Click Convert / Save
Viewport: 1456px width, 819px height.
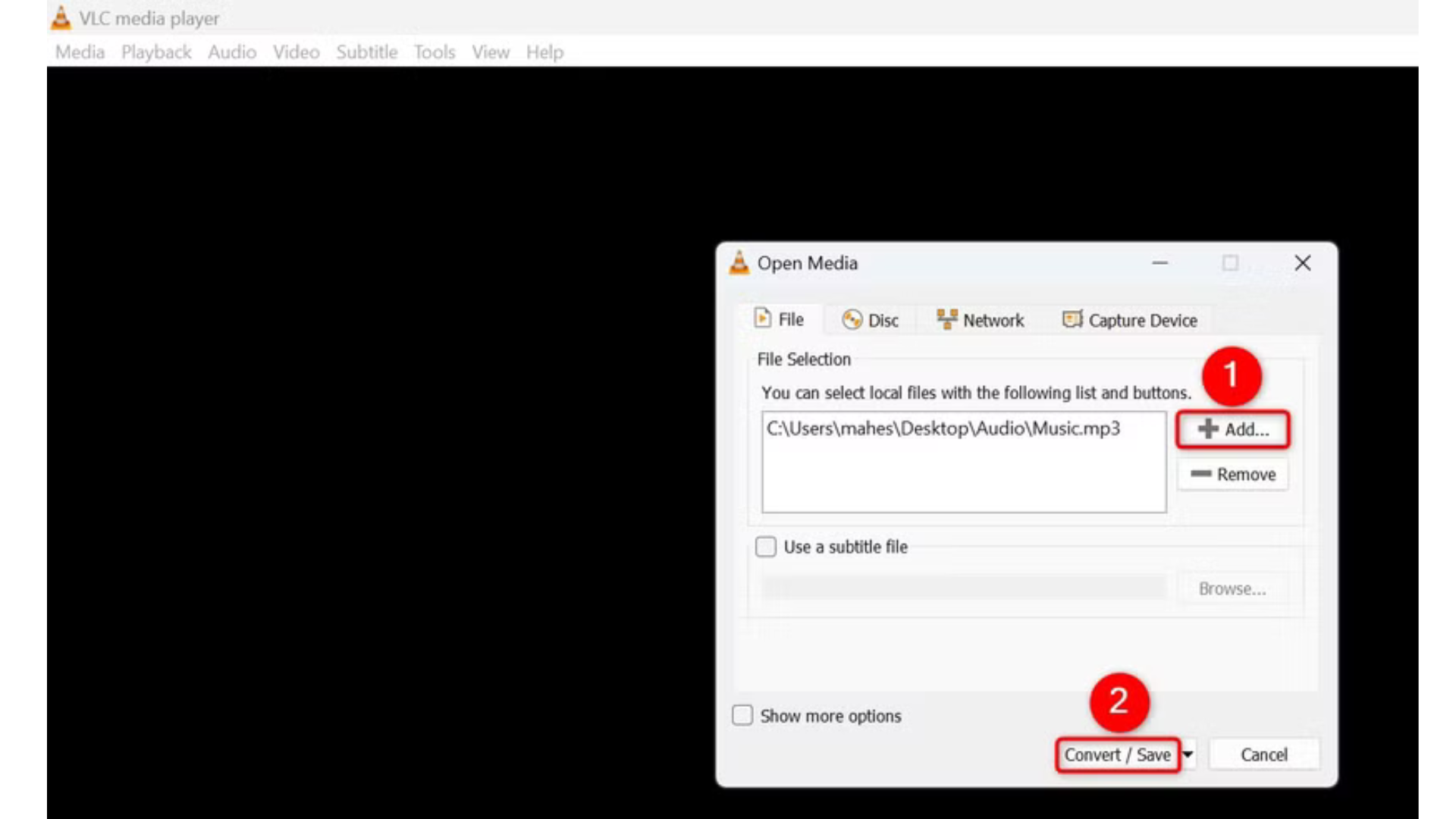pyautogui.click(x=1117, y=755)
